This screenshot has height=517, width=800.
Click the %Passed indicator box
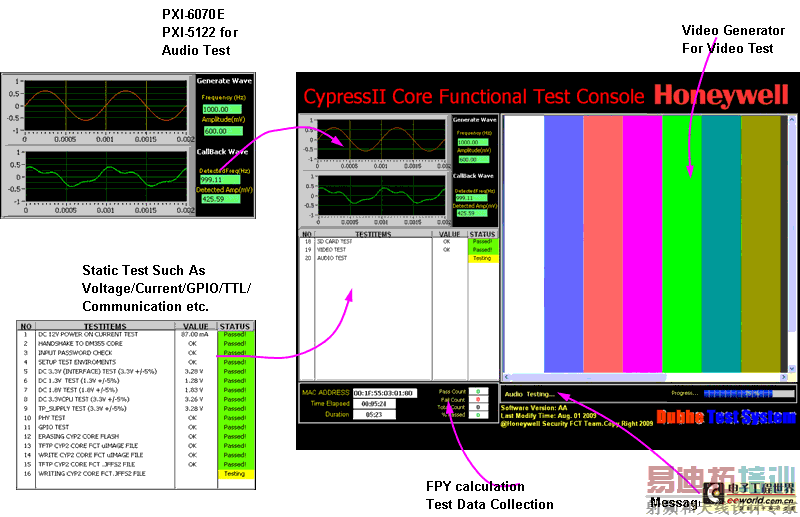pyautogui.click(x=478, y=415)
